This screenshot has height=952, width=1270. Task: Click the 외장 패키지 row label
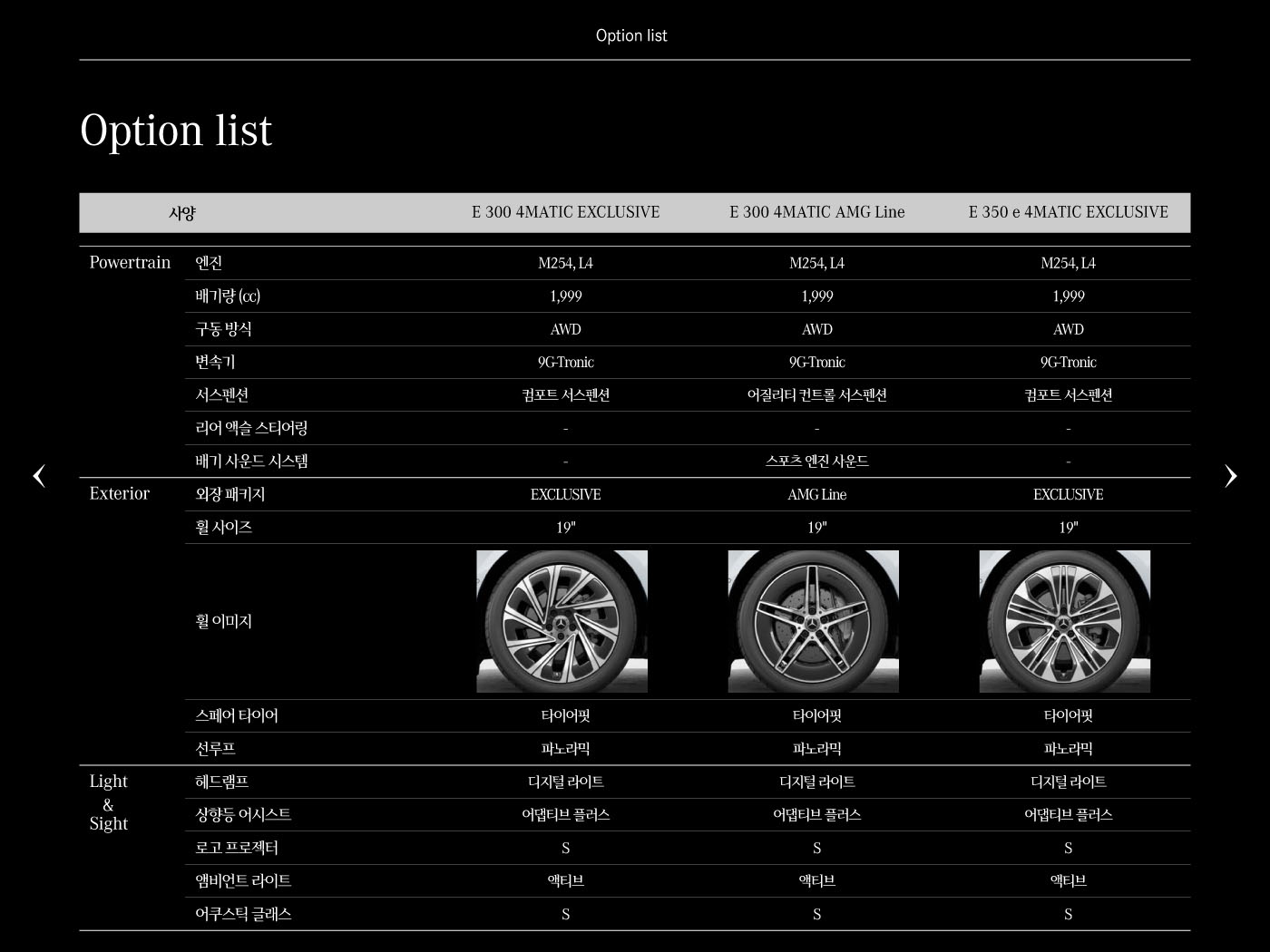click(x=230, y=494)
